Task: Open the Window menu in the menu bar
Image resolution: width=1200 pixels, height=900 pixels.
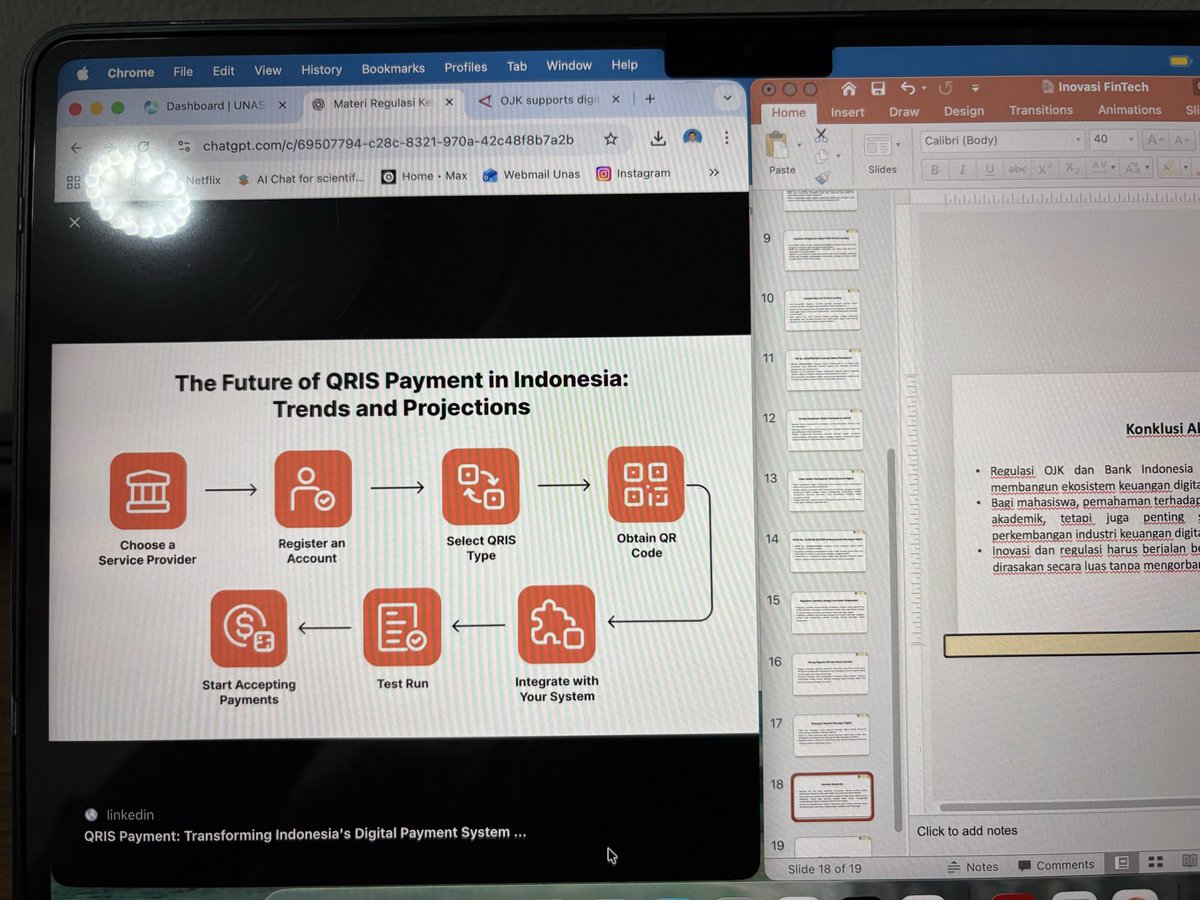Action: [x=569, y=65]
